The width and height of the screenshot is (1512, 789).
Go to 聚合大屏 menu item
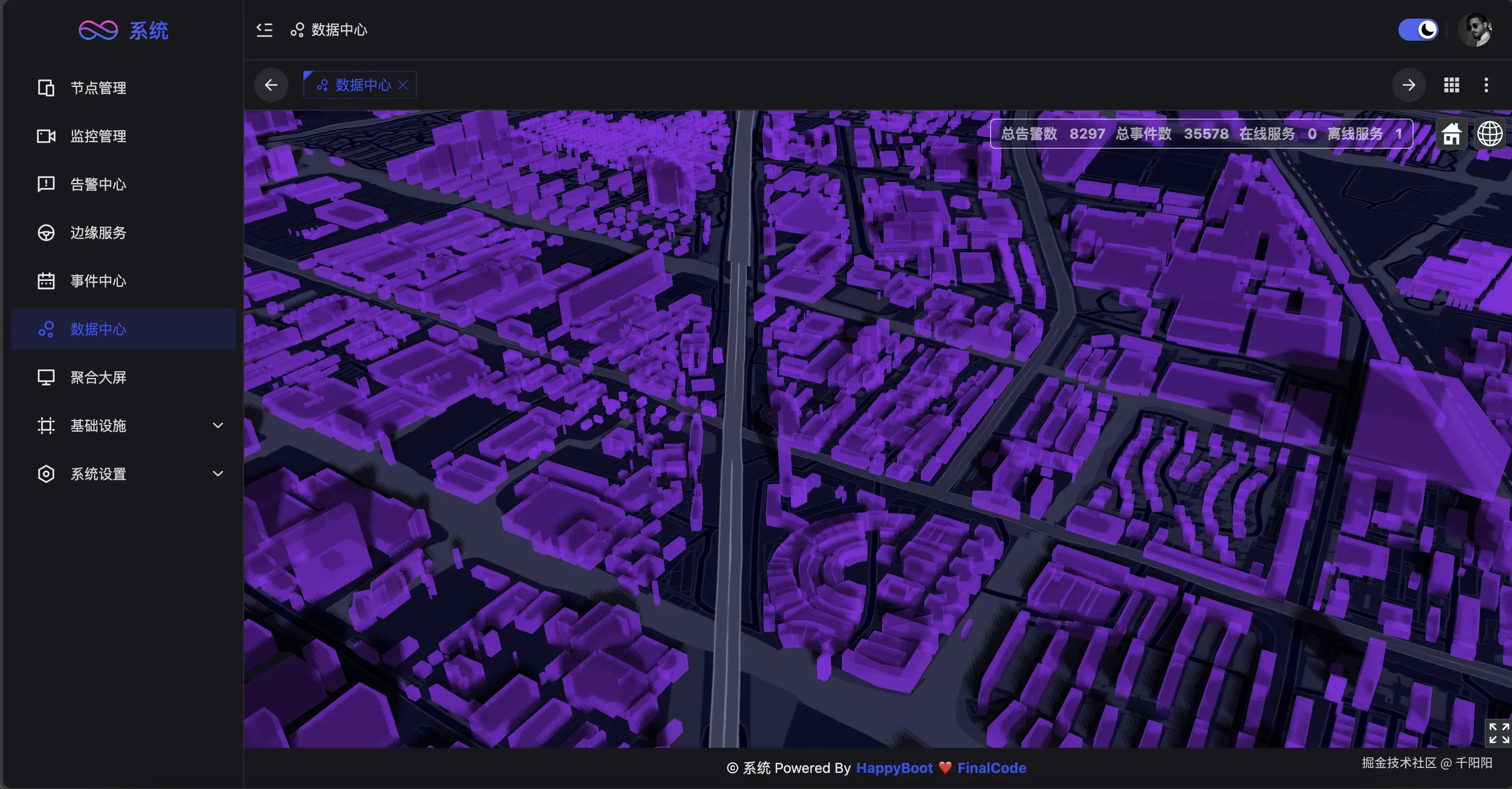tap(98, 377)
